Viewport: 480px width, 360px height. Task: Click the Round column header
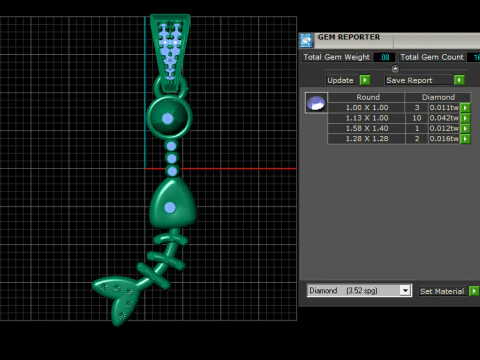tap(366, 97)
